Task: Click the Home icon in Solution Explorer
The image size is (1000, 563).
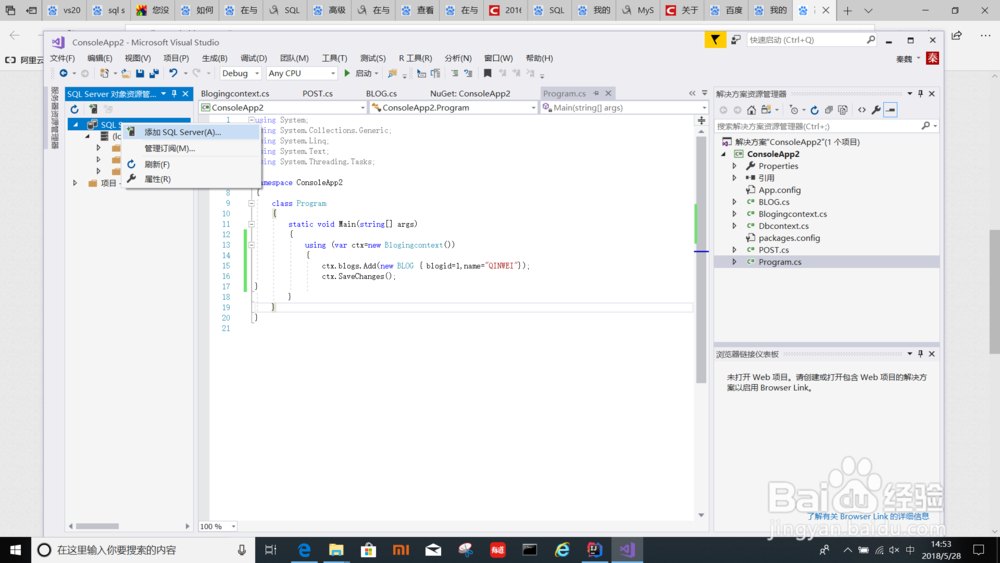Action: point(751,110)
